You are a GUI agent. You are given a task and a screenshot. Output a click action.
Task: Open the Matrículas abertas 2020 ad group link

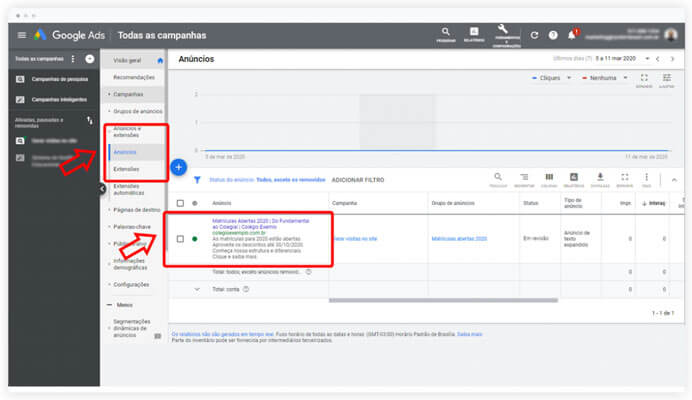click(x=459, y=239)
